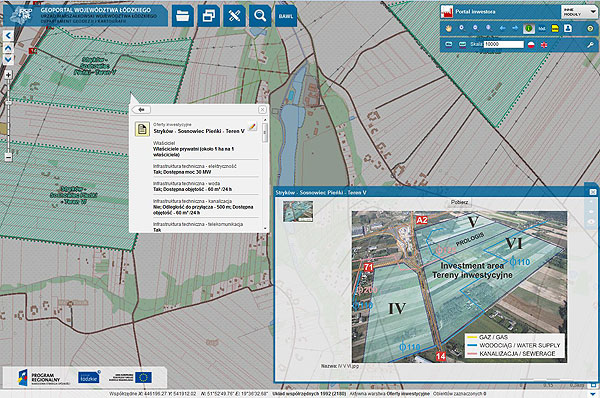
Task: Select the hand pan tool
Action: (x=449, y=28)
